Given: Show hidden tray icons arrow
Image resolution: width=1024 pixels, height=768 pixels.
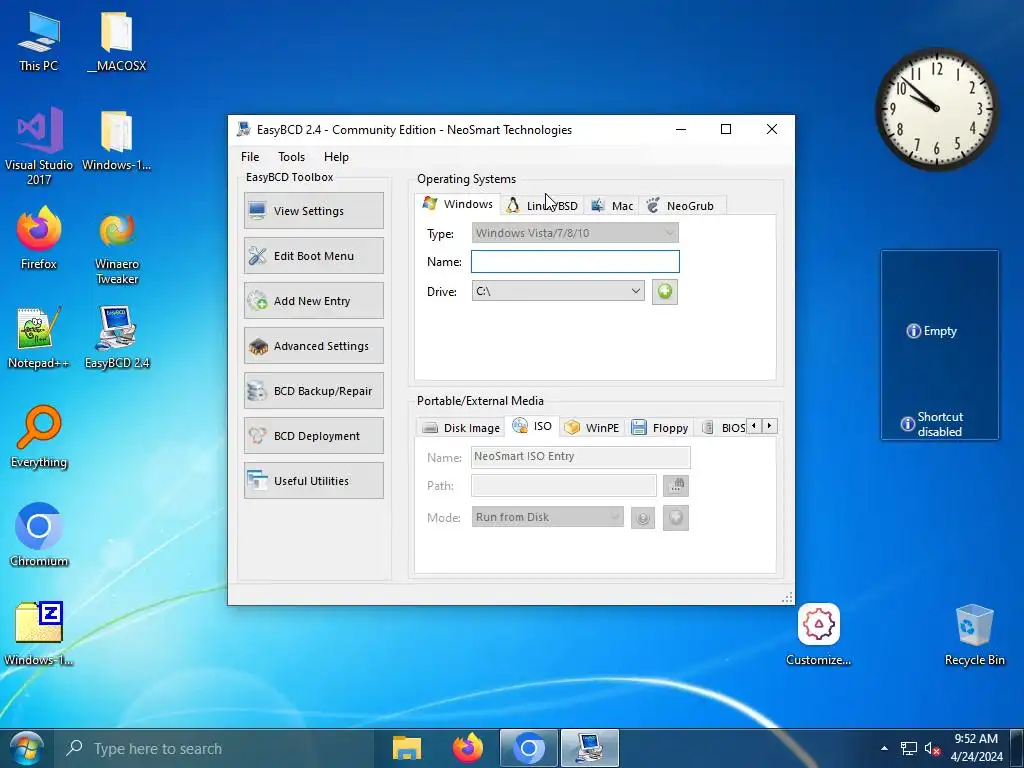Looking at the screenshot, I should 884,748.
